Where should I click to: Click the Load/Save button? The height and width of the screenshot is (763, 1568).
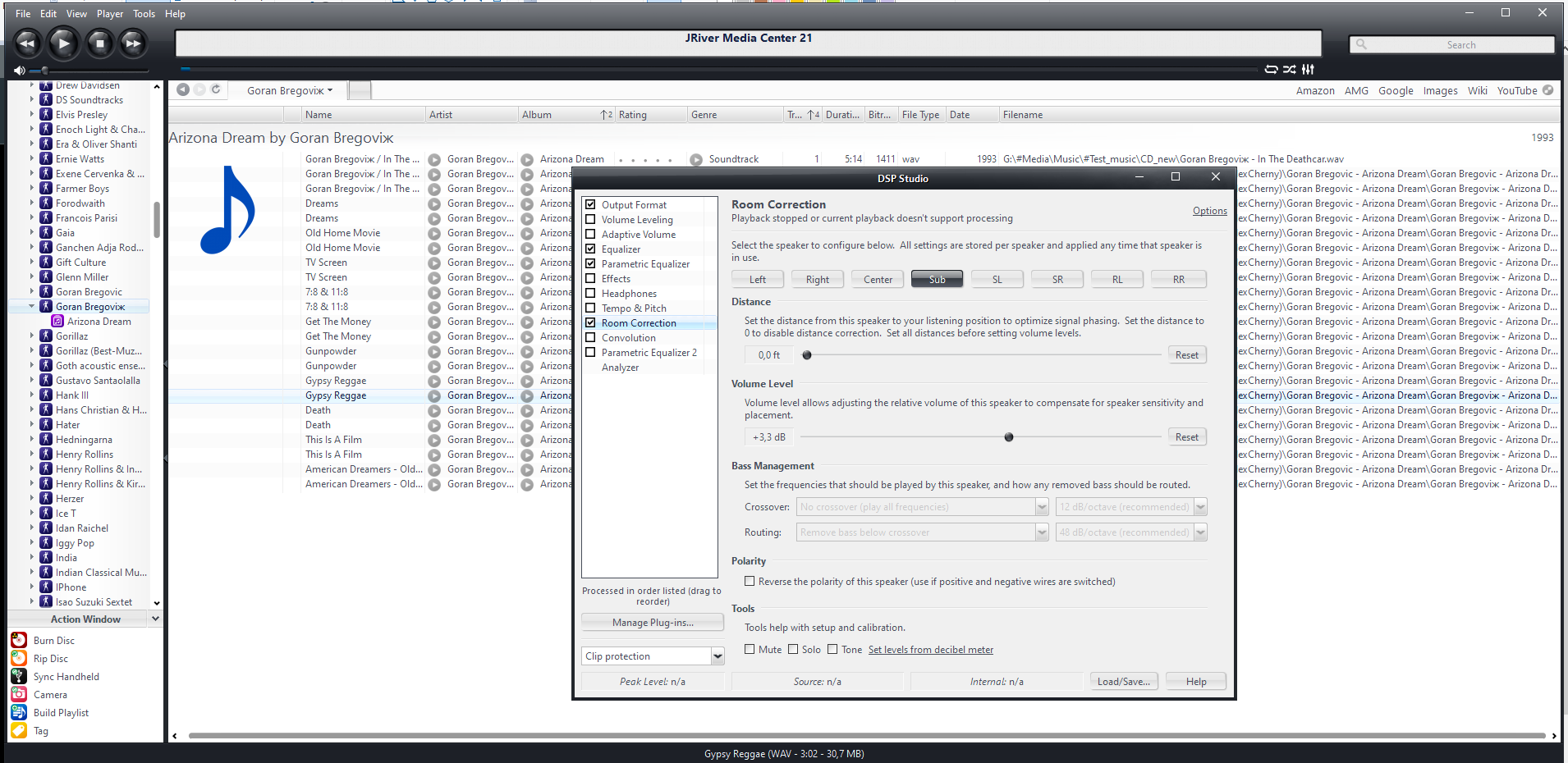point(1124,682)
